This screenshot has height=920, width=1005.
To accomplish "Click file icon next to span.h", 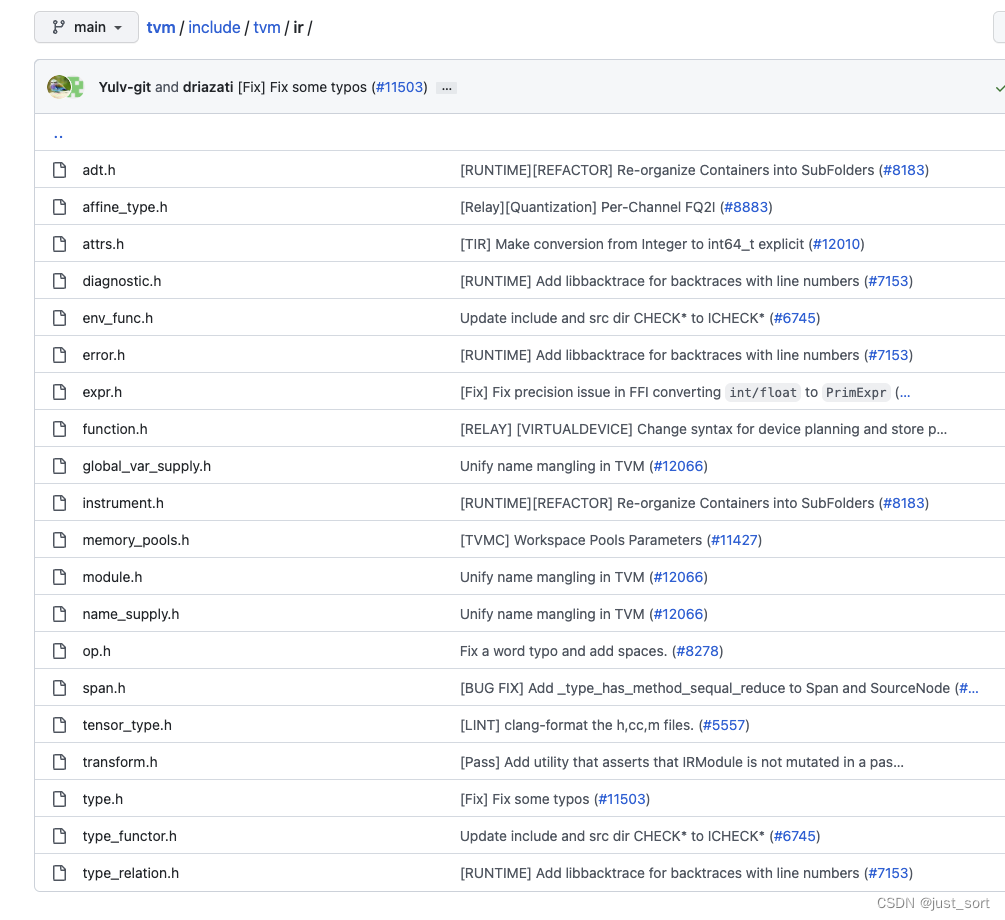I will tap(60, 688).
